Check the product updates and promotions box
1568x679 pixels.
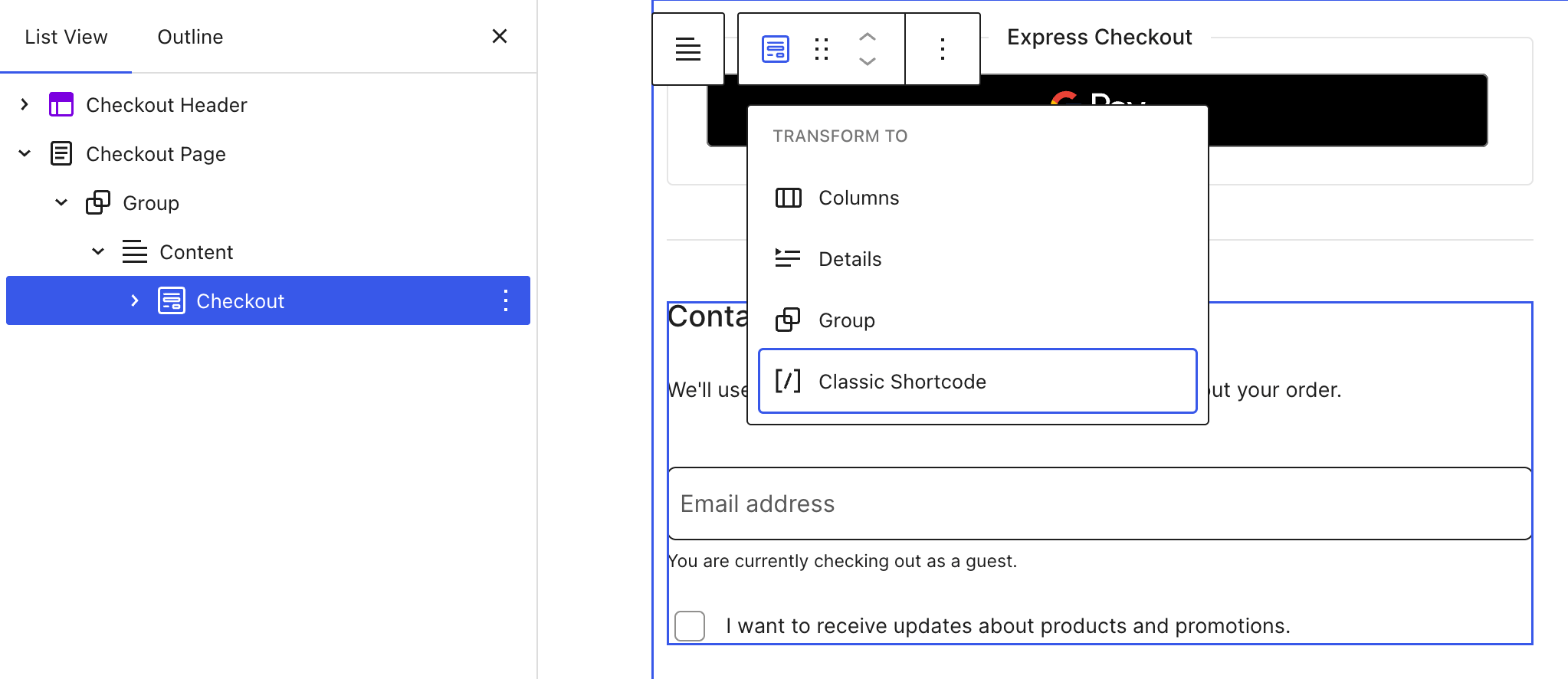pyautogui.click(x=690, y=626)
